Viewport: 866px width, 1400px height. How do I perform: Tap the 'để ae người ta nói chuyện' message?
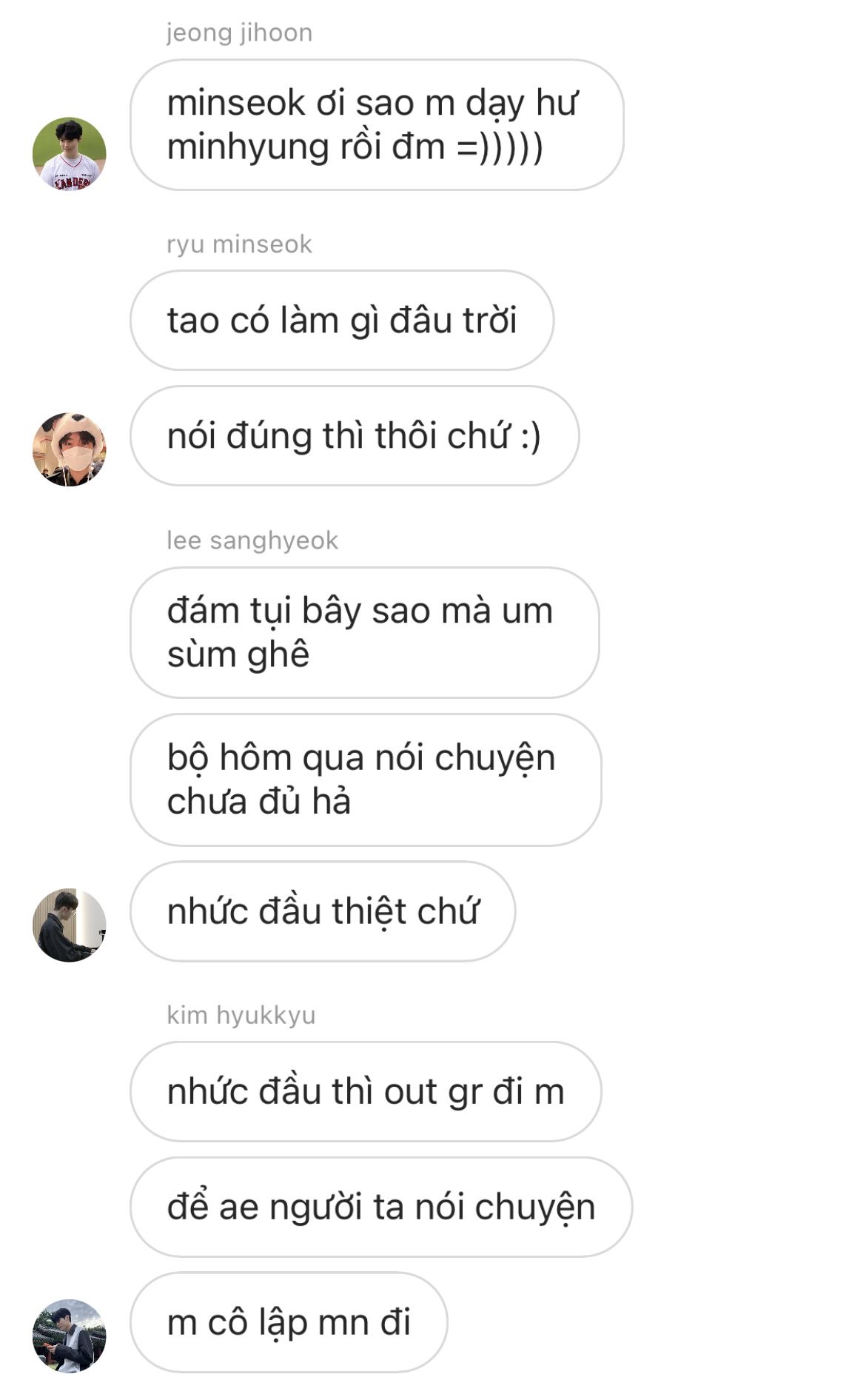[381, 1207]
